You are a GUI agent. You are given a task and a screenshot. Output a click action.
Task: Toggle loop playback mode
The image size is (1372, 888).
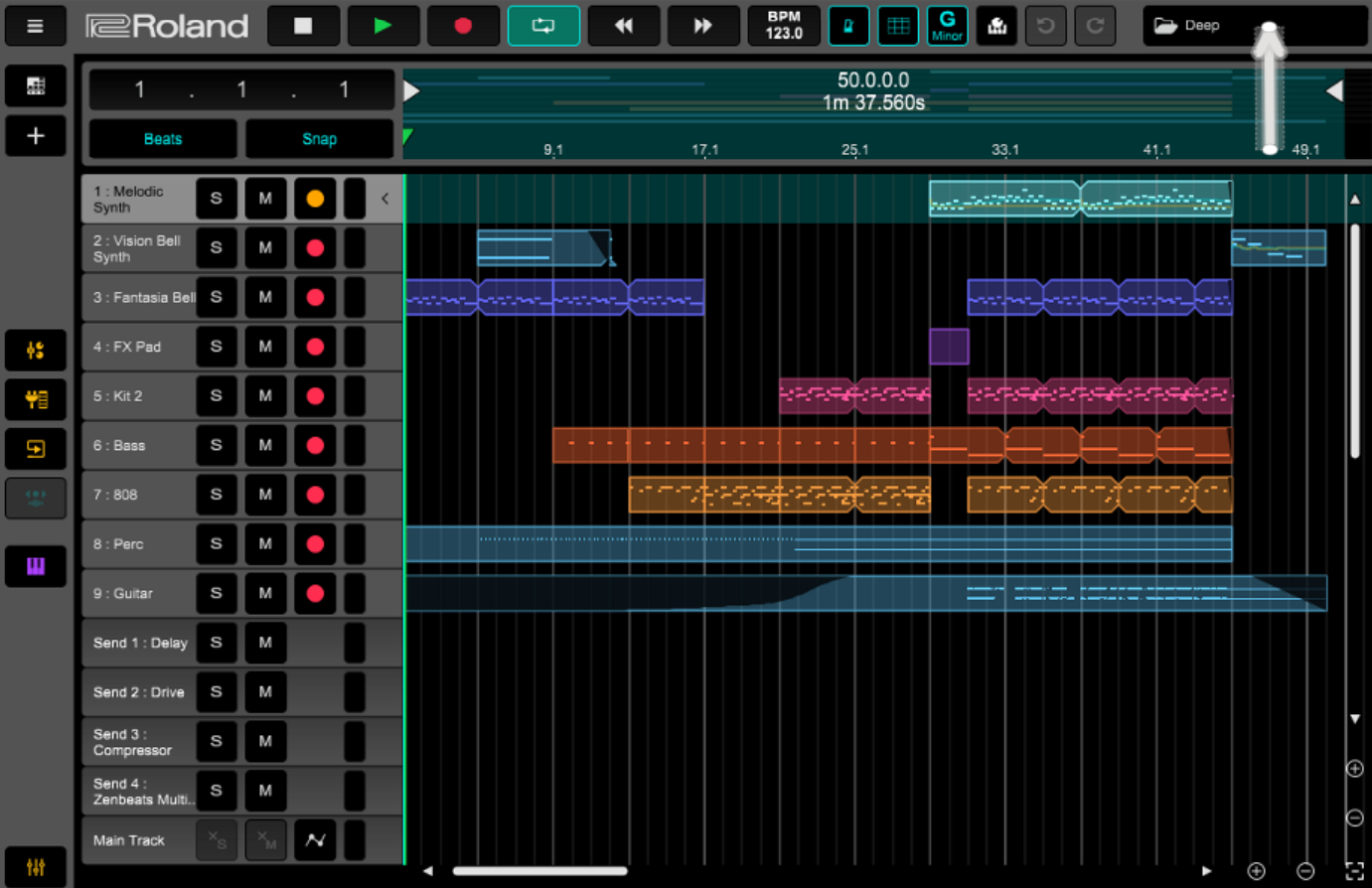click(x=543, y=26)
